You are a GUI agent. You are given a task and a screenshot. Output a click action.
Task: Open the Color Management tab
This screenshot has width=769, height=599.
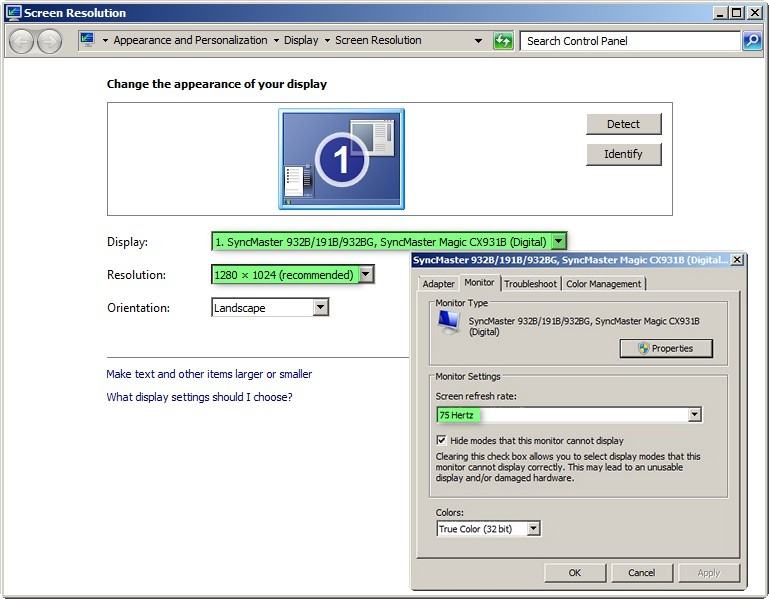coord(603,284)
